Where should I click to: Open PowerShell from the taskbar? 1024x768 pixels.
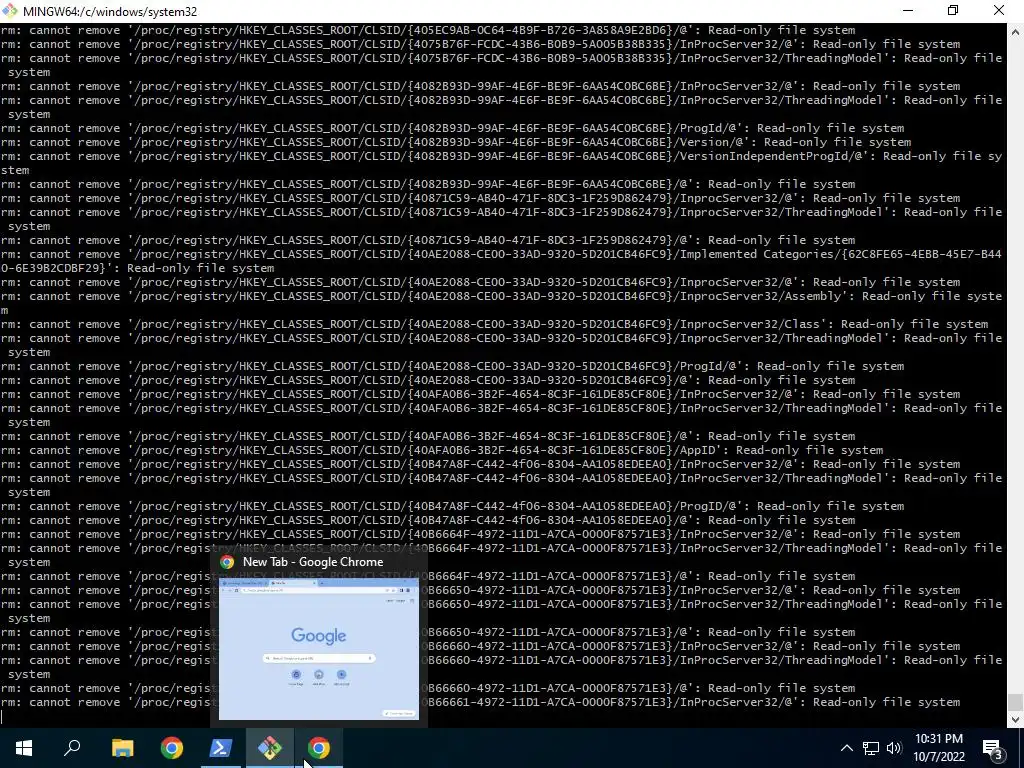point(221,748)
